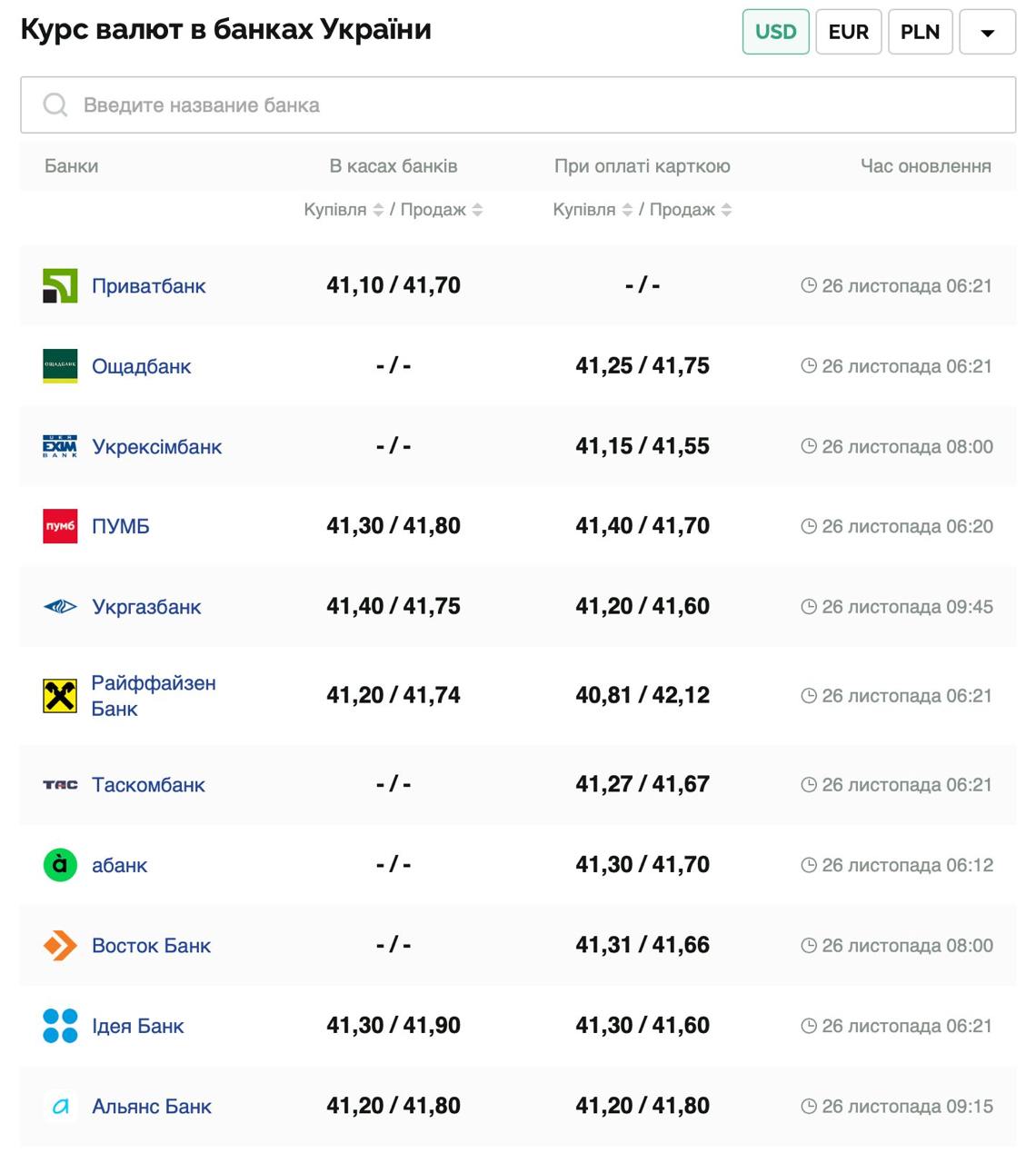Sort by cash desk Продаж rate
The width and height of the screenshot is (1036, 1163).
coord(477,210)
